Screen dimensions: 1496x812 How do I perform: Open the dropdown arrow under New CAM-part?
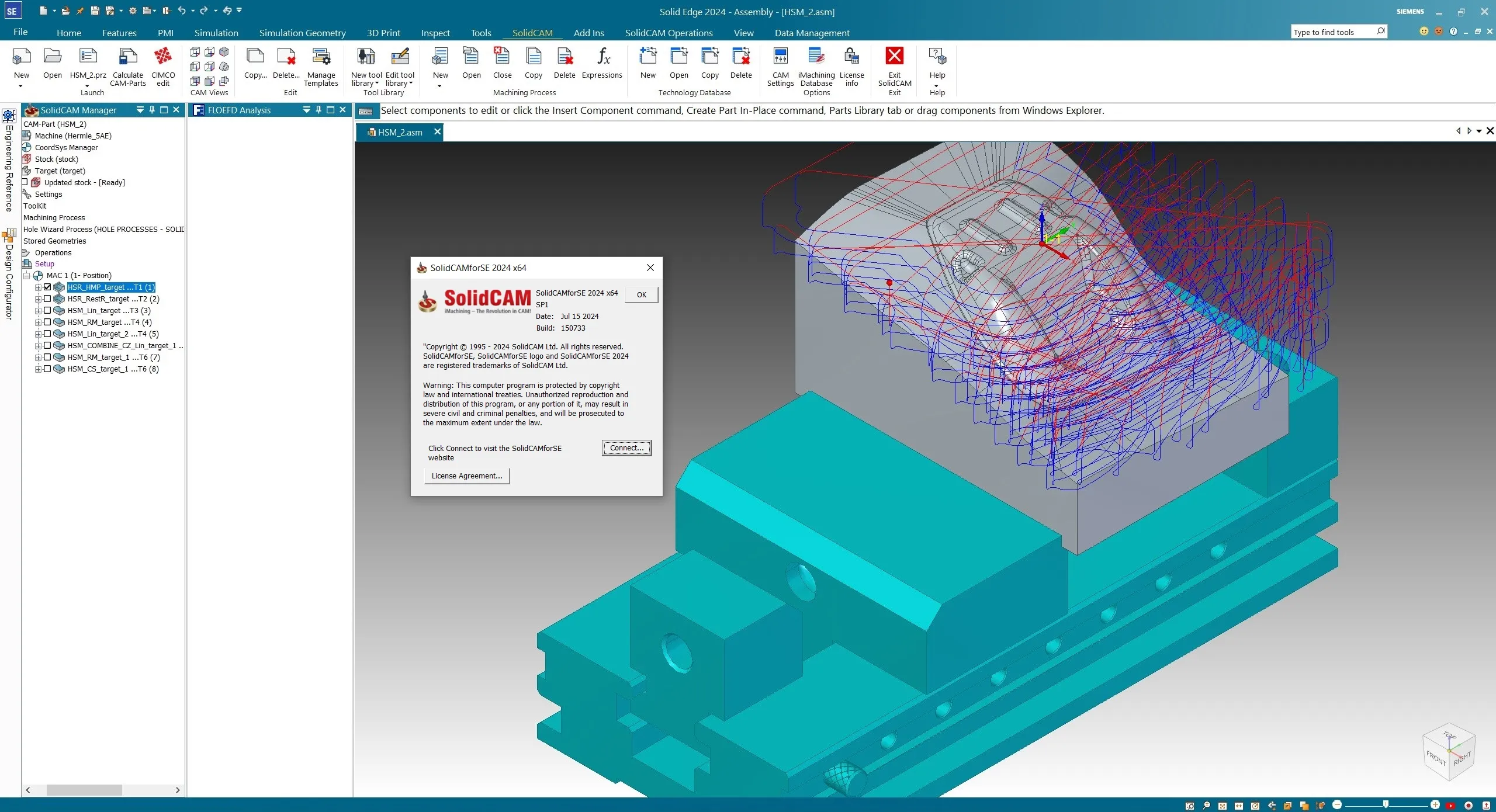click(21, 86)
